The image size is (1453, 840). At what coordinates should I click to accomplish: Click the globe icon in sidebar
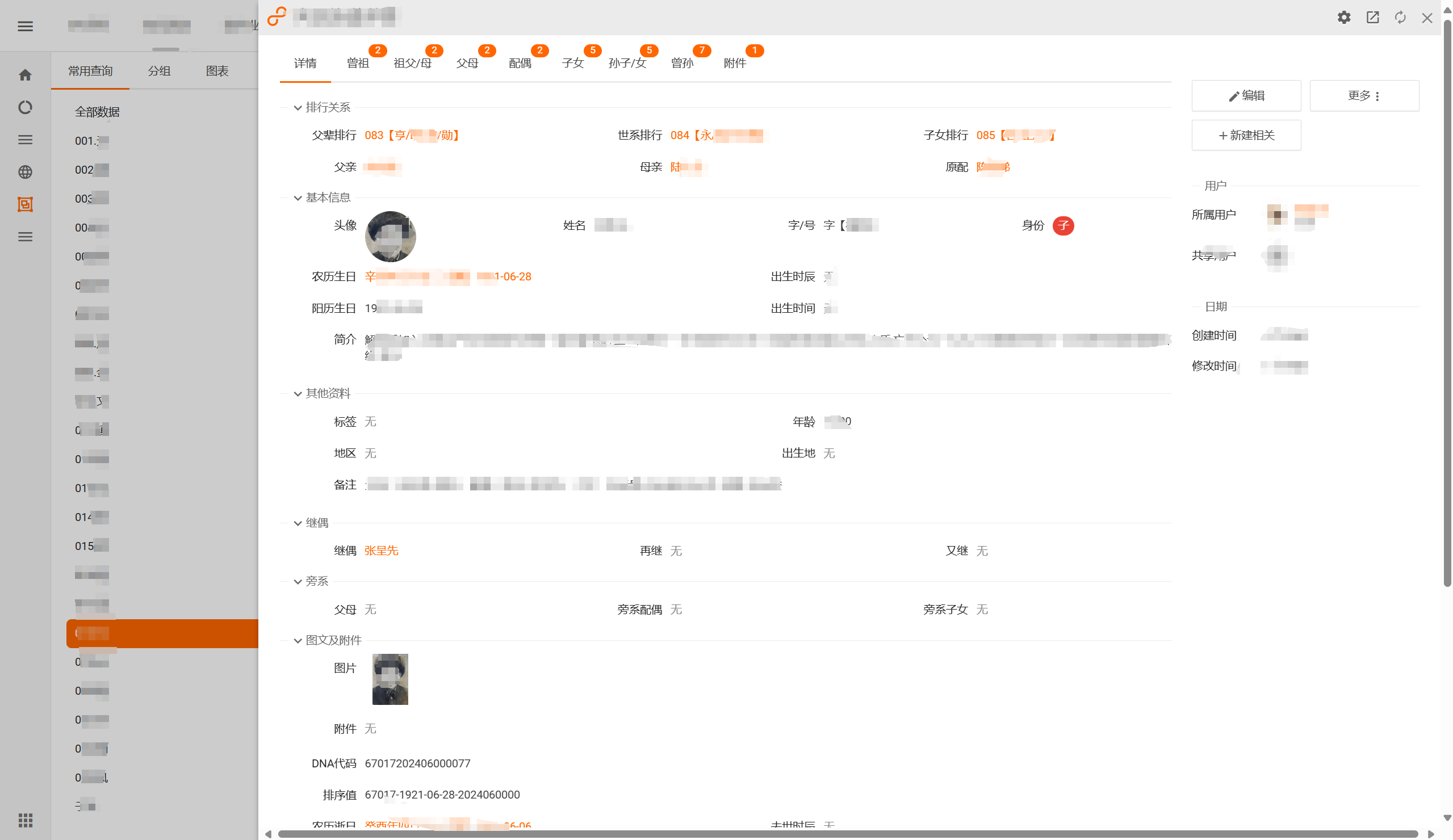[x=25, y=172]
